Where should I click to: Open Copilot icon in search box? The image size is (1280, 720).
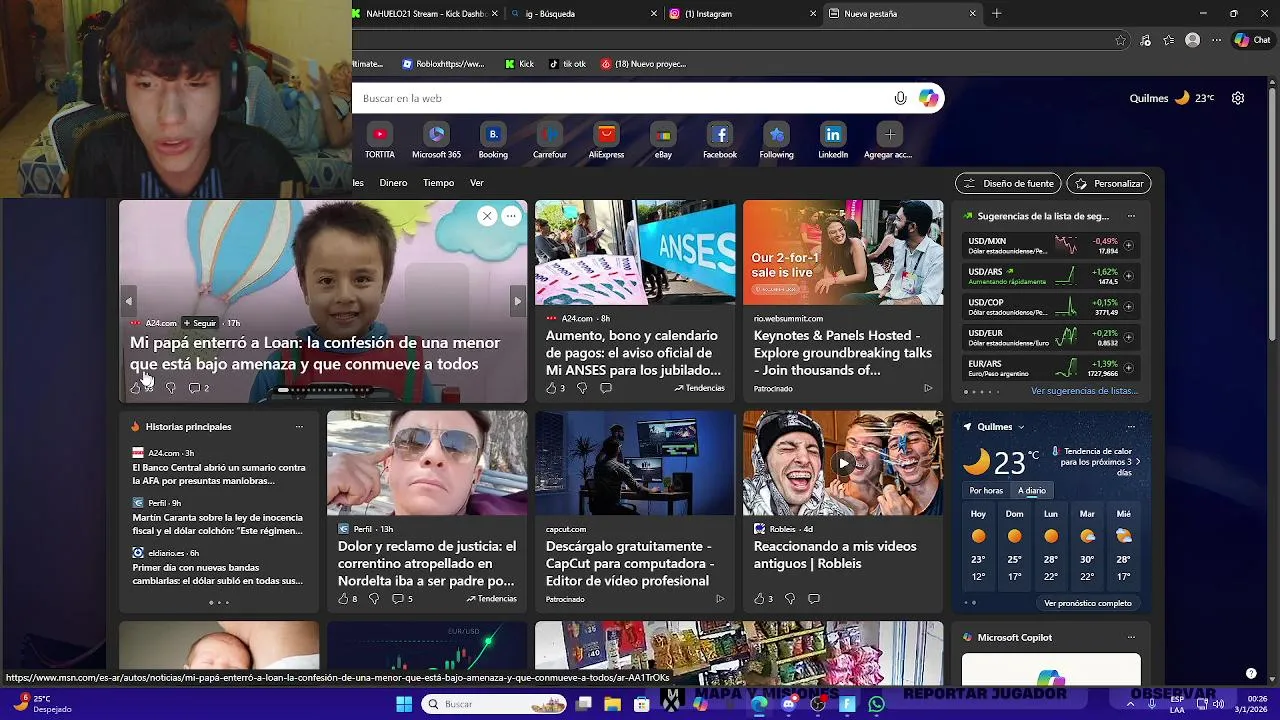(929, 98)
